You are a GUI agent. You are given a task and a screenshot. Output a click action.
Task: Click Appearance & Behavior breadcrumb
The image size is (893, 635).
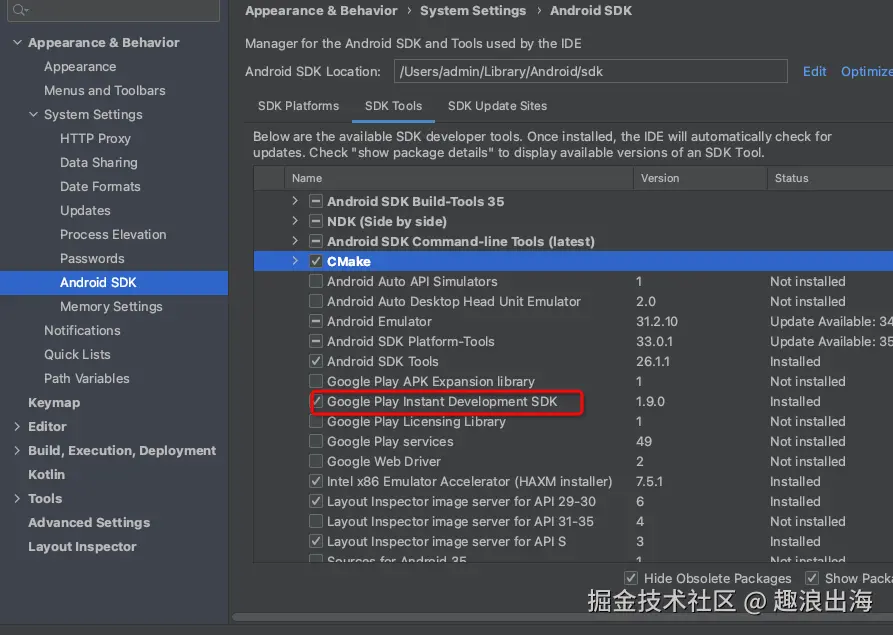pyautogui.click(x=321, y=11)
